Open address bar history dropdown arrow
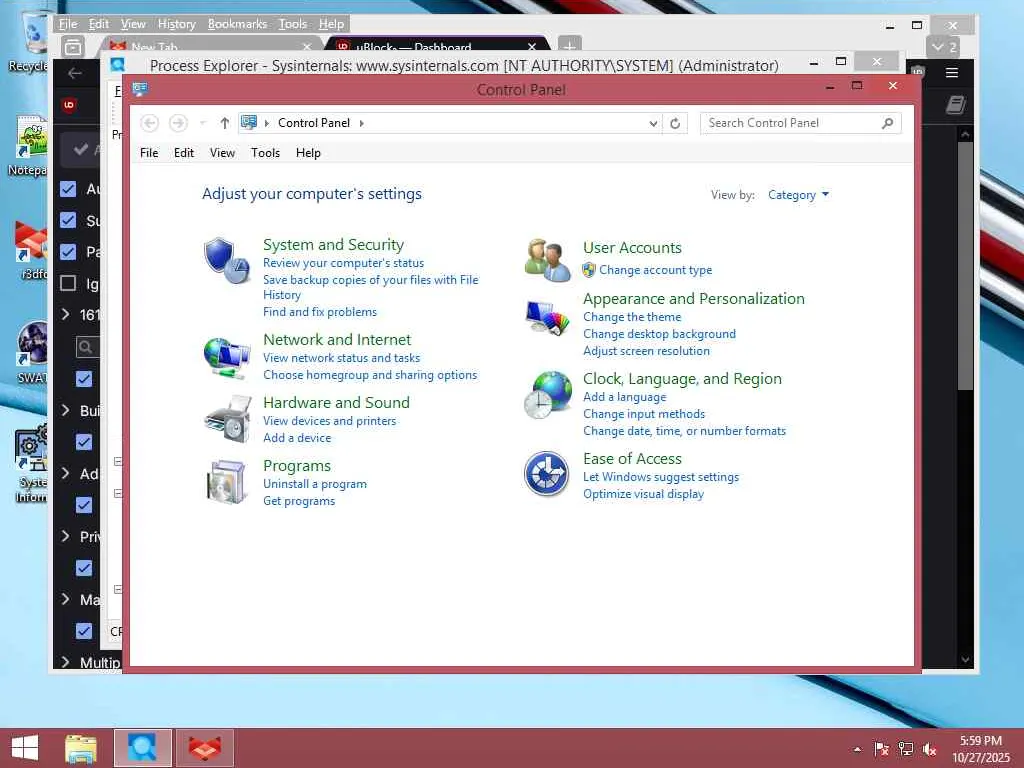 [653, 123]
